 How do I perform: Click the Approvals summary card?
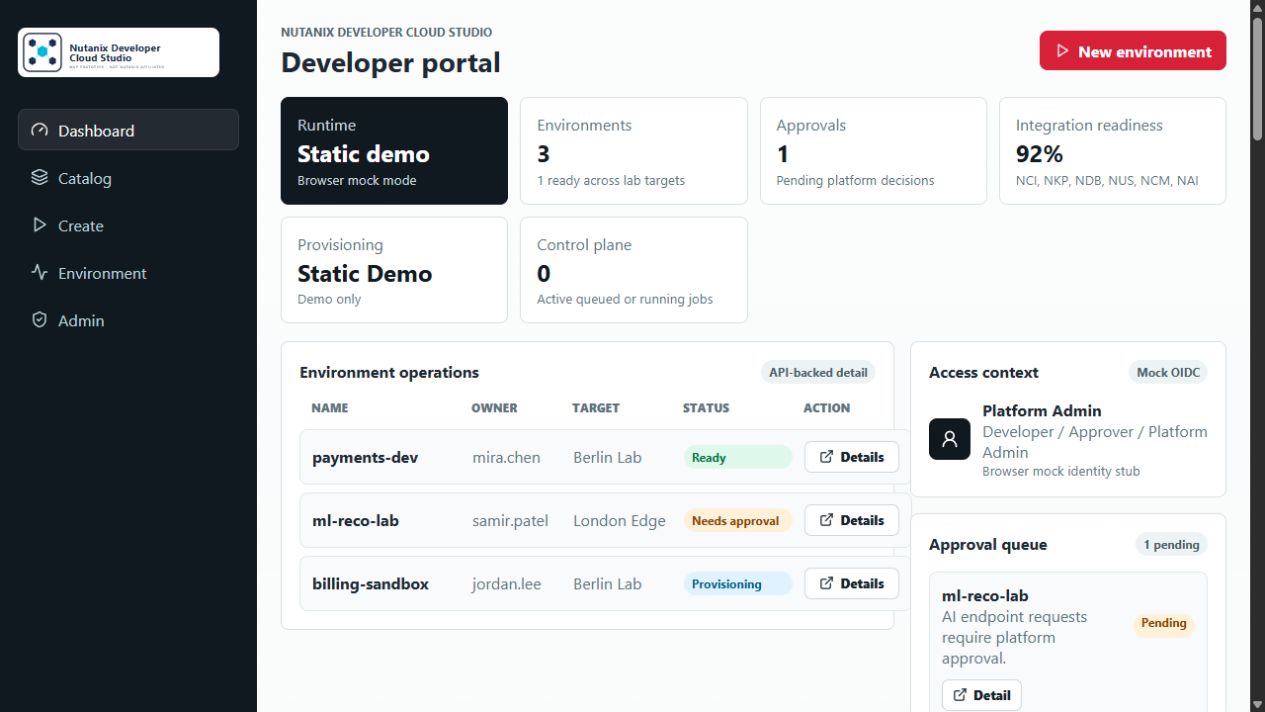tap(873, 151)
